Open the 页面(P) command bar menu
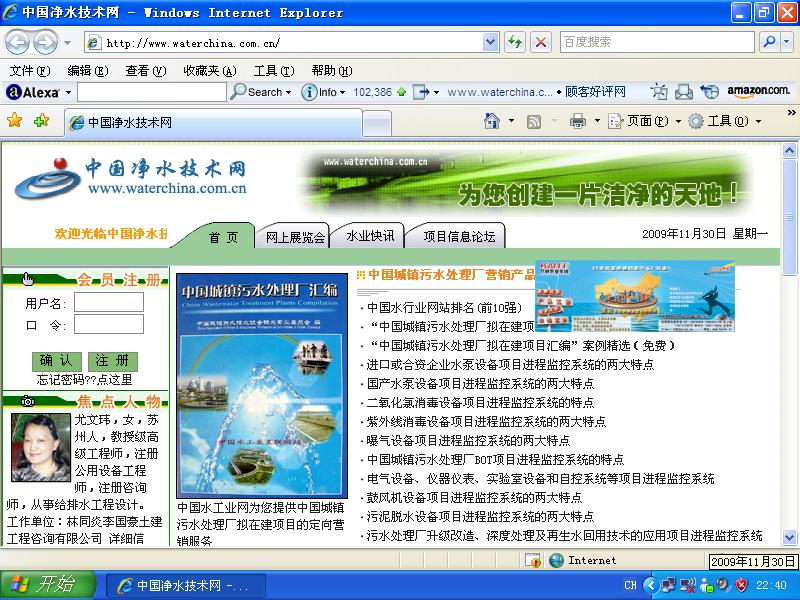 click(644, 121)
